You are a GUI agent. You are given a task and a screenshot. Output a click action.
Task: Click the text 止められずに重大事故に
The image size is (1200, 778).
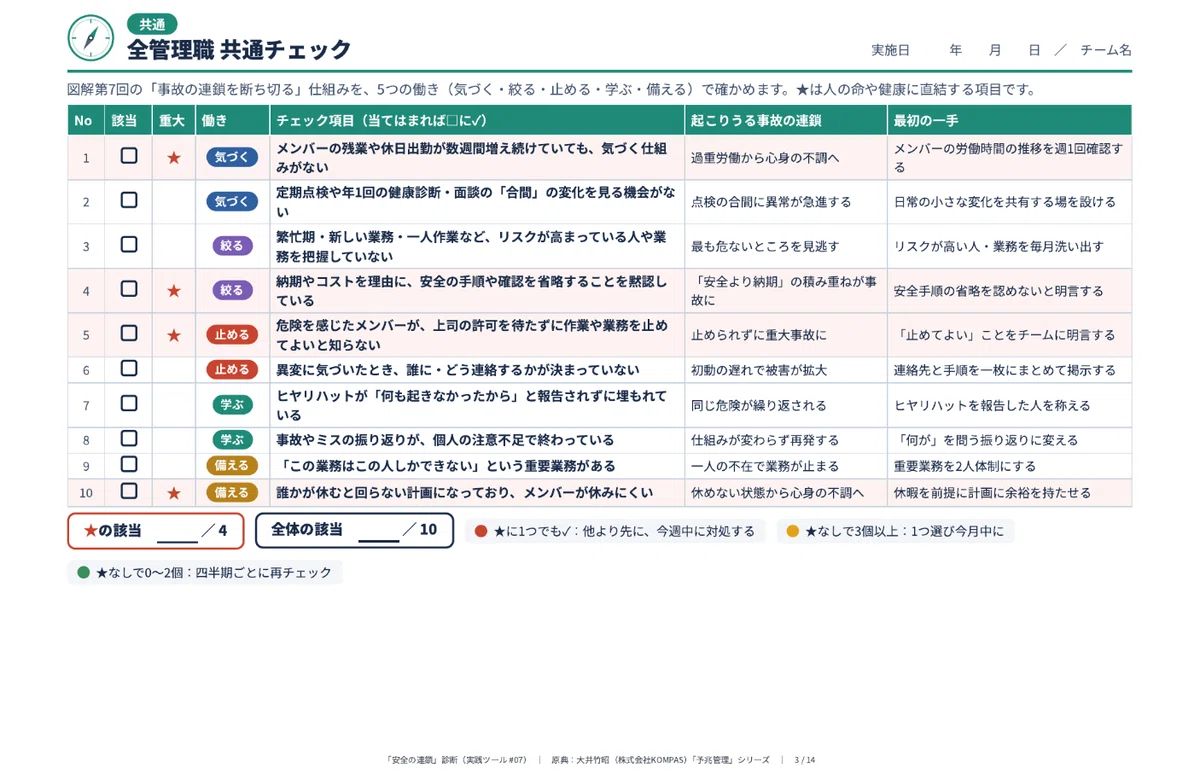tap(759, 335)
